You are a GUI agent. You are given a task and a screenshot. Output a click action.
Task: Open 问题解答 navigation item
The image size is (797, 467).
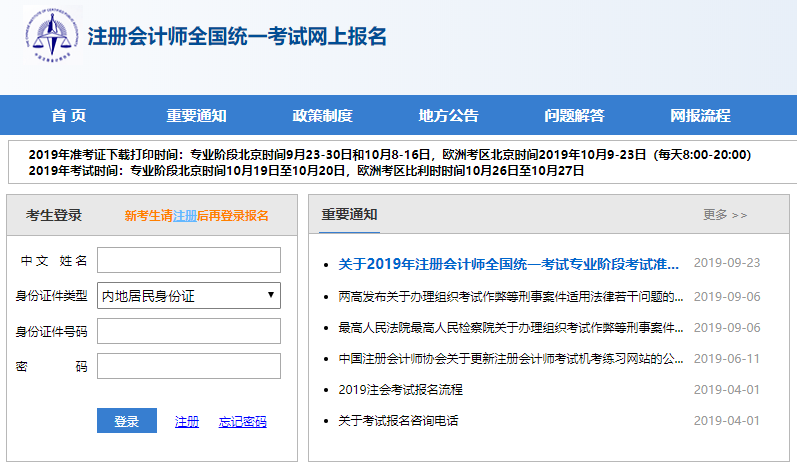coord(574,115)
